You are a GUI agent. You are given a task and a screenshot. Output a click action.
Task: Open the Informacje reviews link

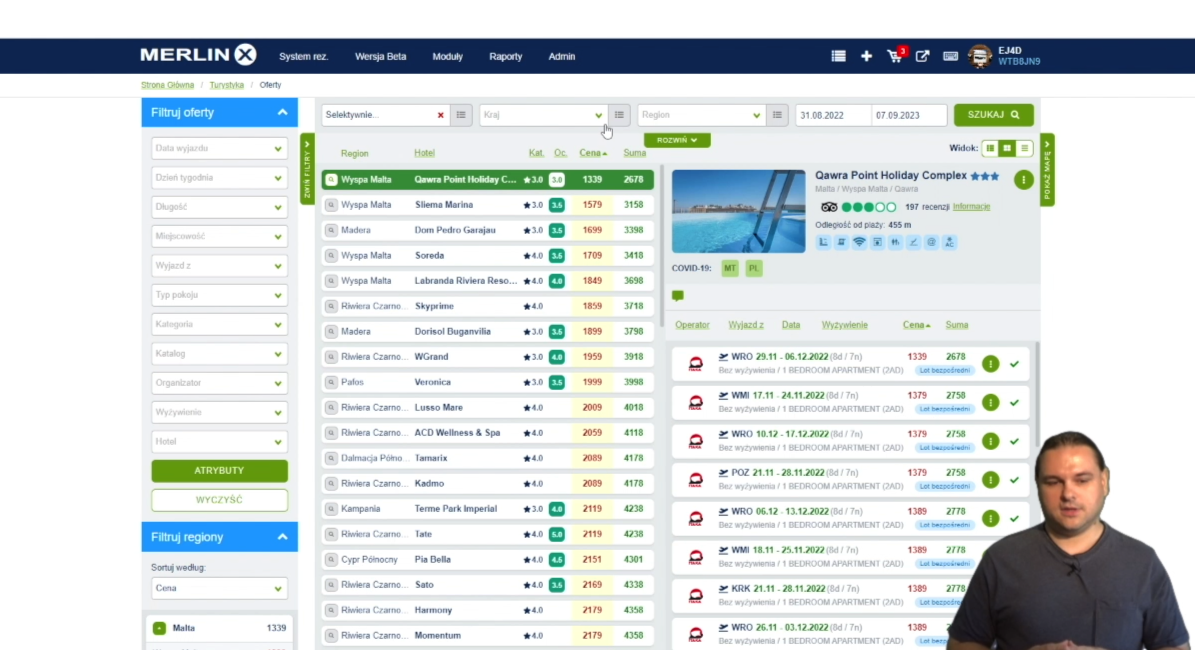pyautogui.click(x=971, y=207)
